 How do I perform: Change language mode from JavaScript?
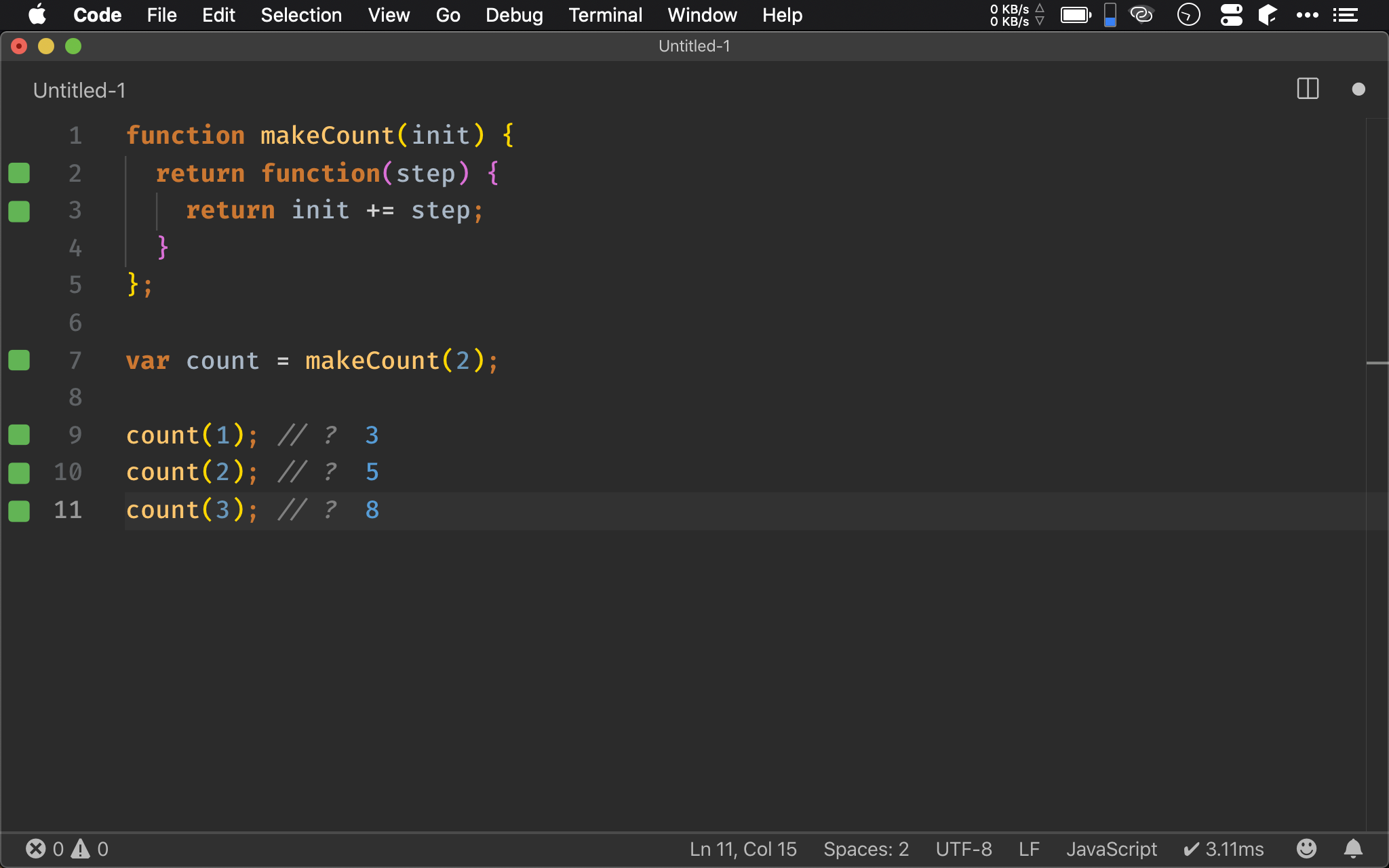pyautogui.click(x=1111, y=849)
